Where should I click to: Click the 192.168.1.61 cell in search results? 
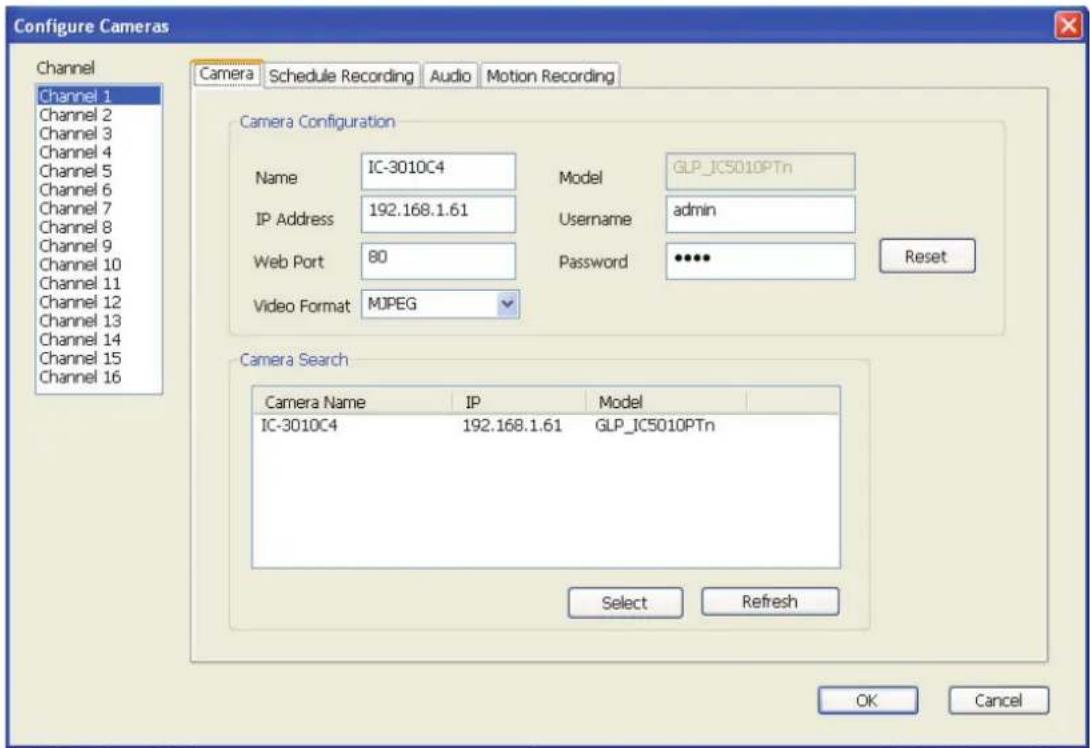pos(512,425)
